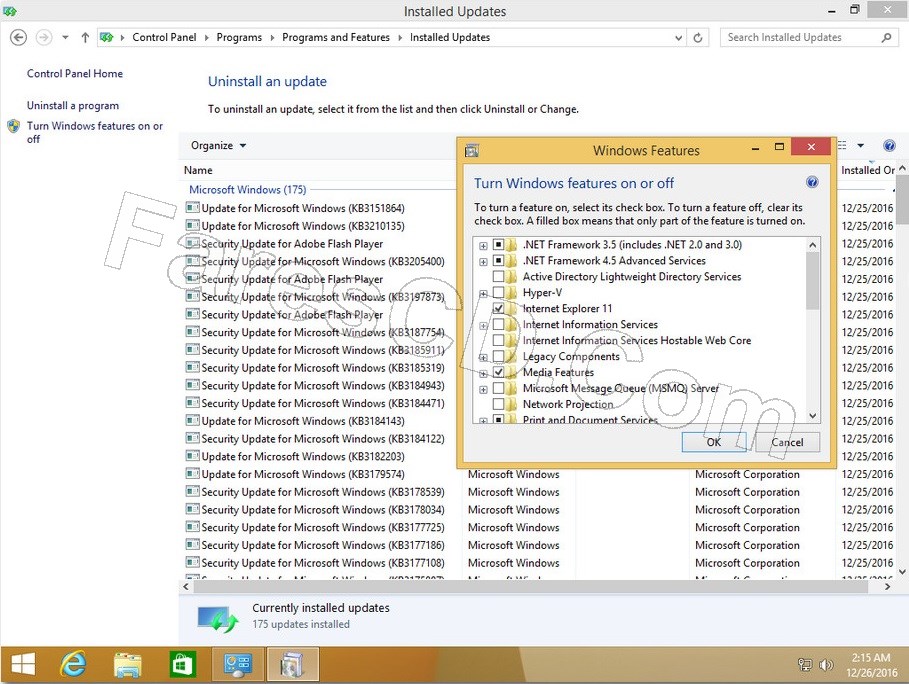Enable Network Projection checkbox
This screenshot has width=909, height=684.
coord(498,404)
